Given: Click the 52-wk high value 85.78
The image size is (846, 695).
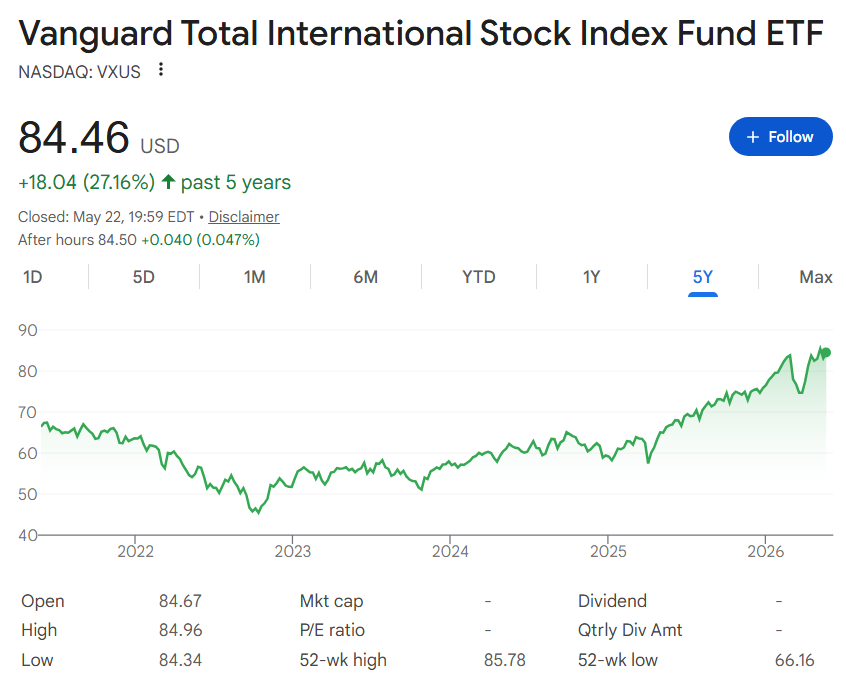Looking at the screenshot, I should [x=504, y=660].
